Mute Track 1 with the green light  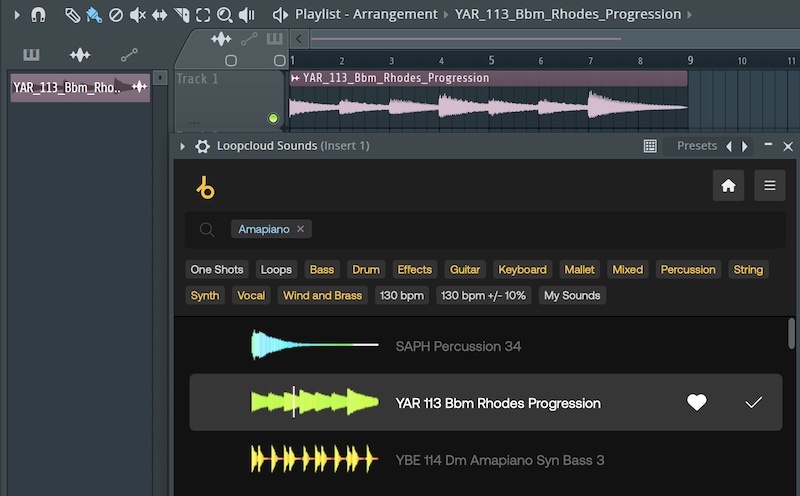tap(273, 118)
